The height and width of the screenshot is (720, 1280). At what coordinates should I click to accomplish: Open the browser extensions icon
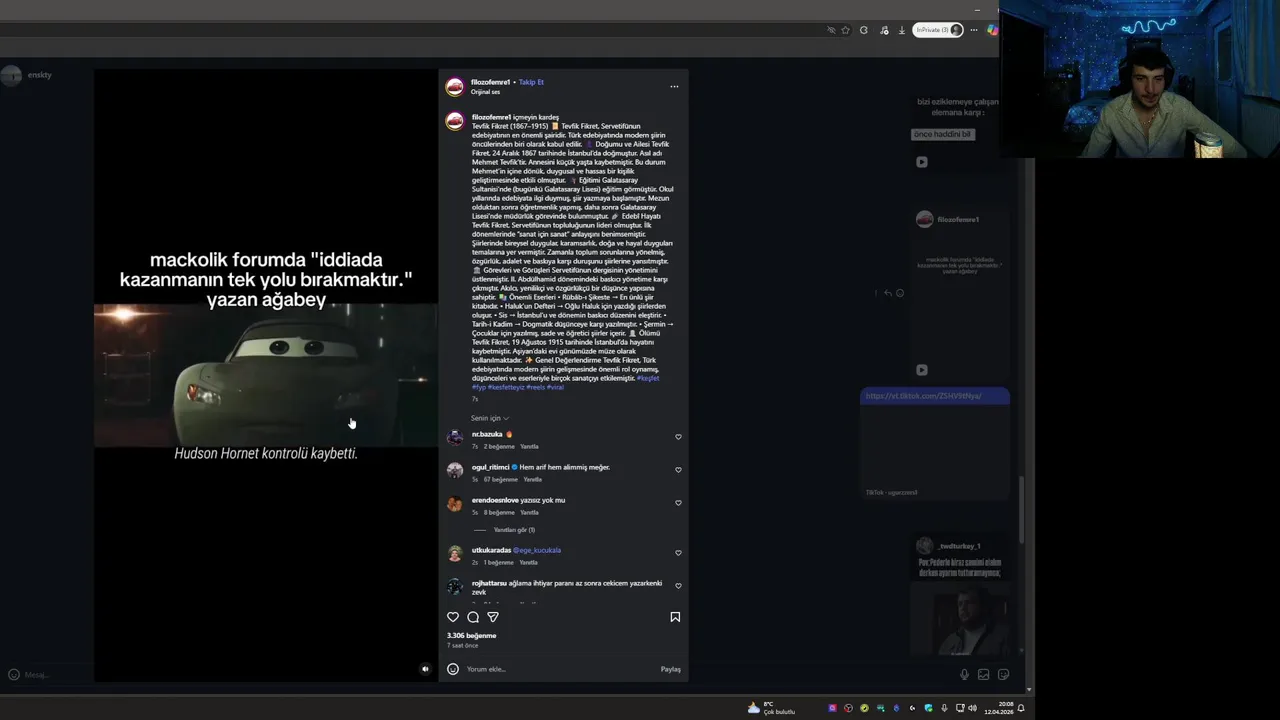tap(884, 30)
